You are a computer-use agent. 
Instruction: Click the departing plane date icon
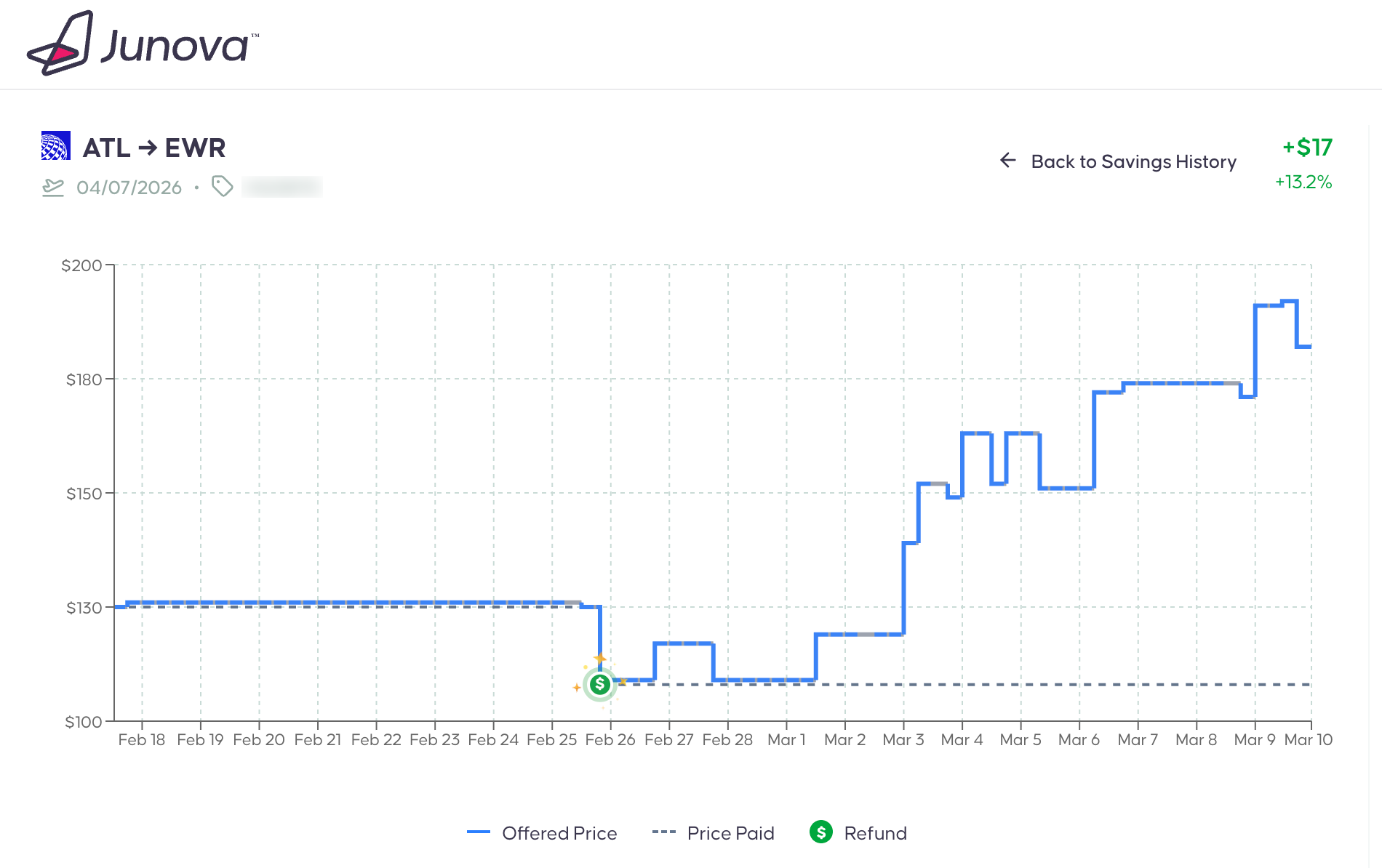(53, 188)
